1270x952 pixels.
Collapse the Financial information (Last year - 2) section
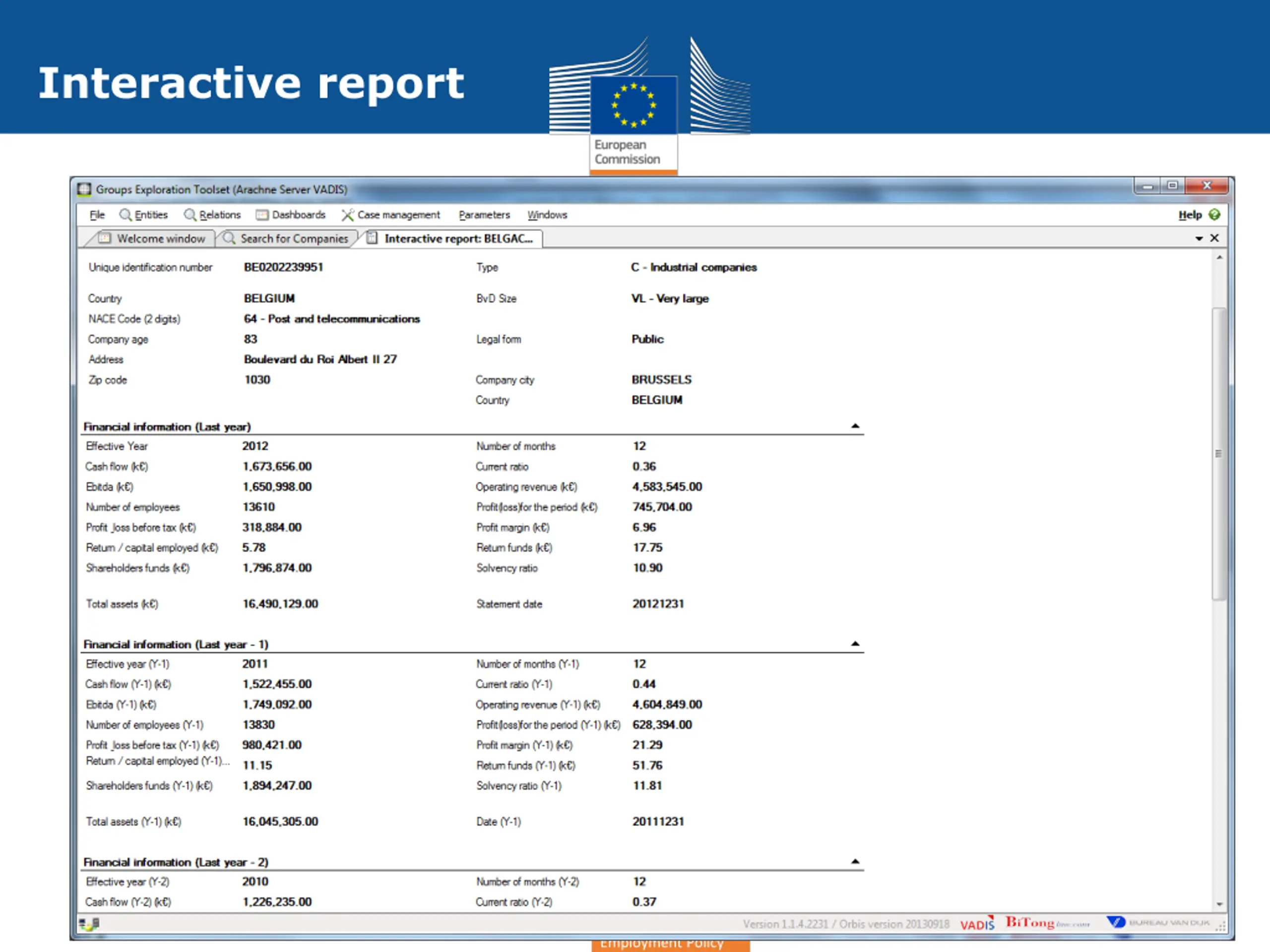tap(855, 861)
